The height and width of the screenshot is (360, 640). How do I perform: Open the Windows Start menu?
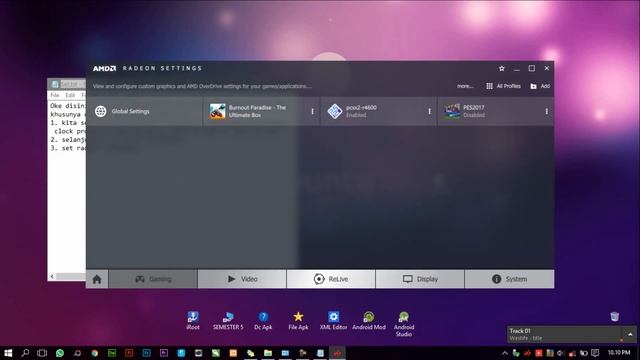pos(8,353)
